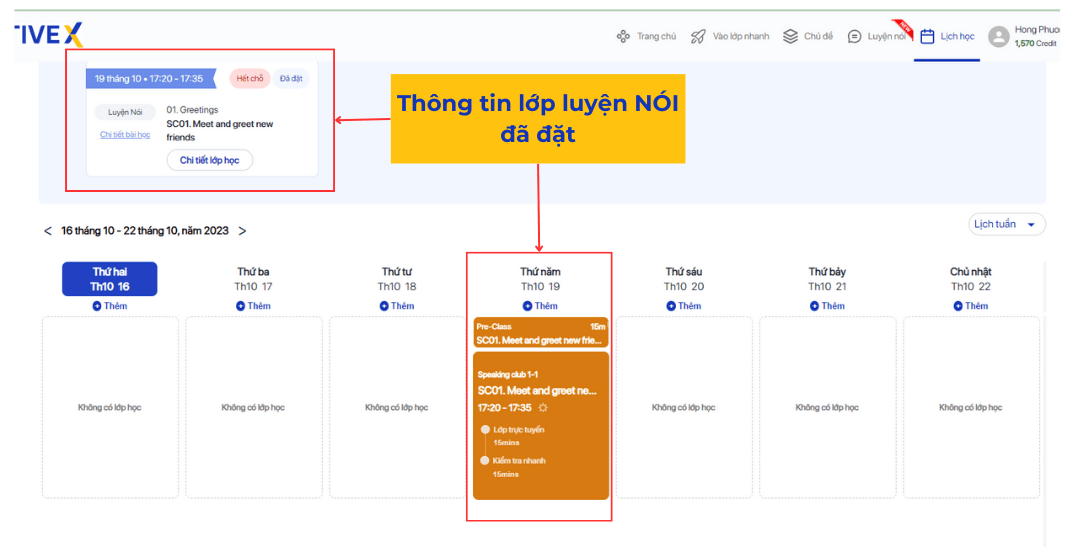Go to previous week arrow
1080x552 pixels.
pyautogui.click(x=48, y=231)
